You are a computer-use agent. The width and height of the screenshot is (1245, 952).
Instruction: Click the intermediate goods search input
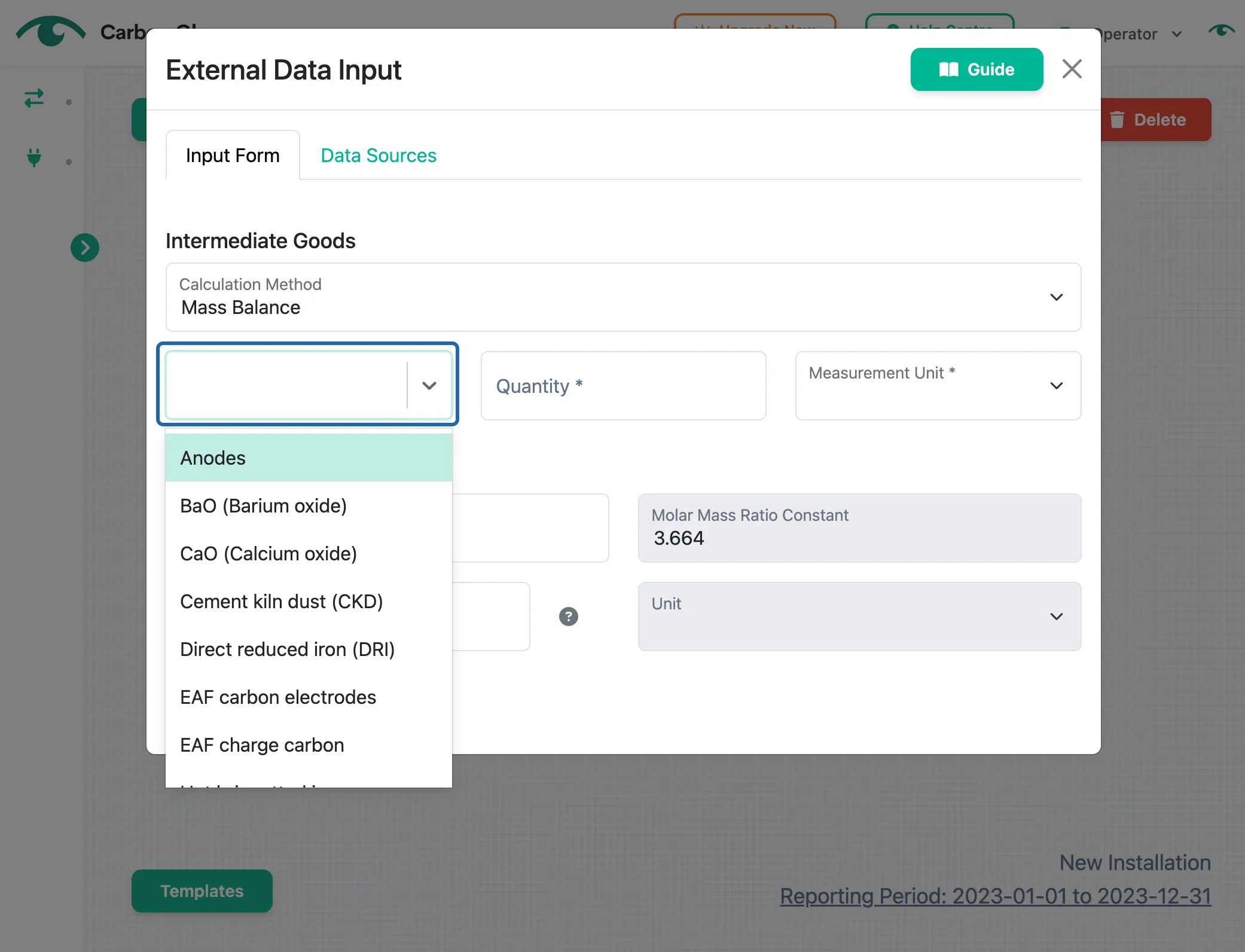(x=286, y=386)
